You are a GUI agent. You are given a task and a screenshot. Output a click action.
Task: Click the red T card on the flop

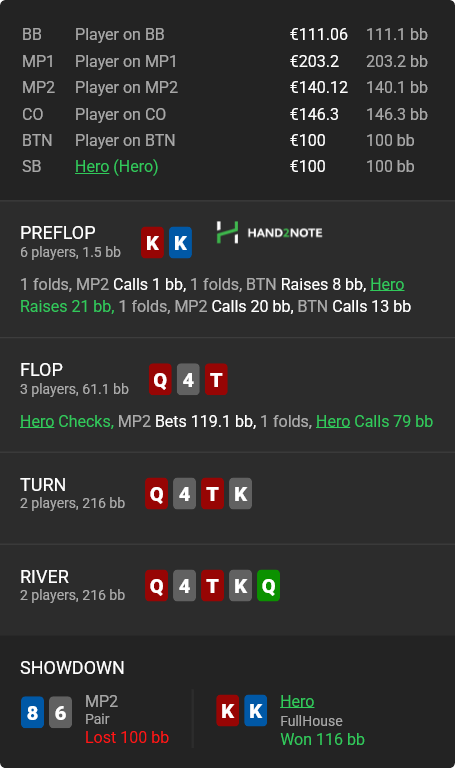pyautogui.click(x=216, y=380)
